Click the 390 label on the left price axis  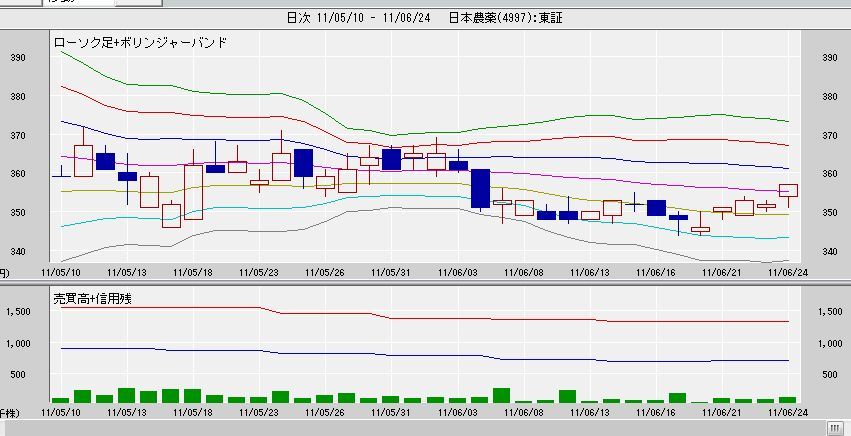click(19, 58)
